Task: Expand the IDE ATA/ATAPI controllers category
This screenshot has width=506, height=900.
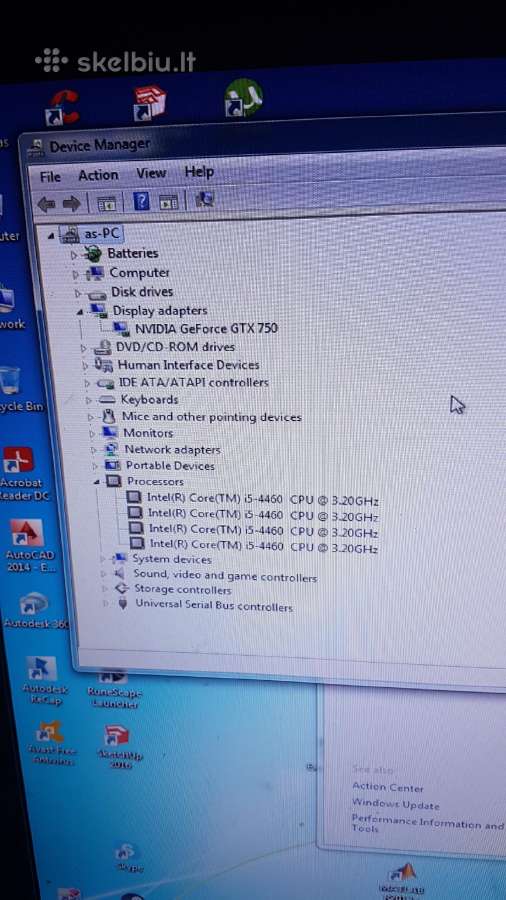Action: 87,383
